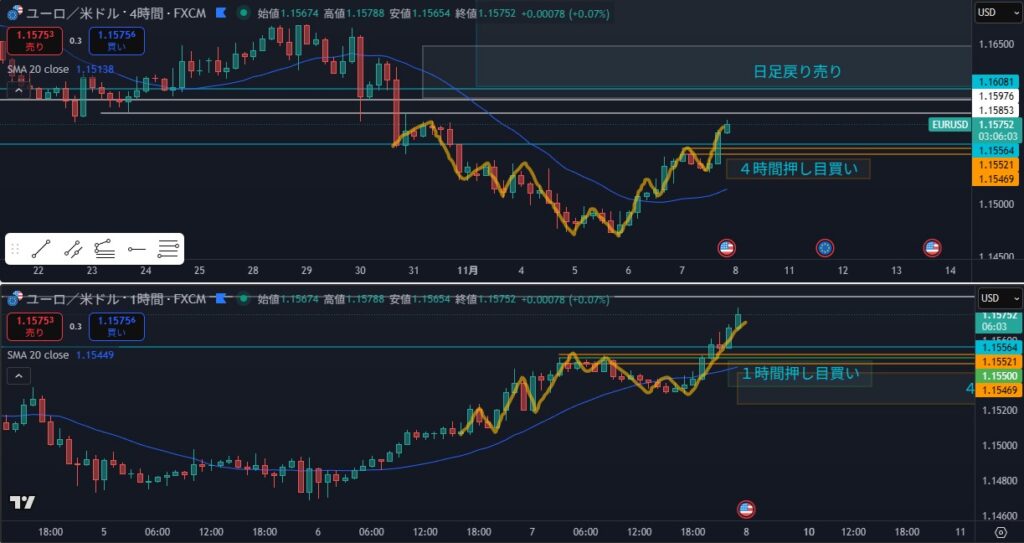Select the horizontal line tool in the floating toolbar
1024x543 pixels.
point(169,249)
